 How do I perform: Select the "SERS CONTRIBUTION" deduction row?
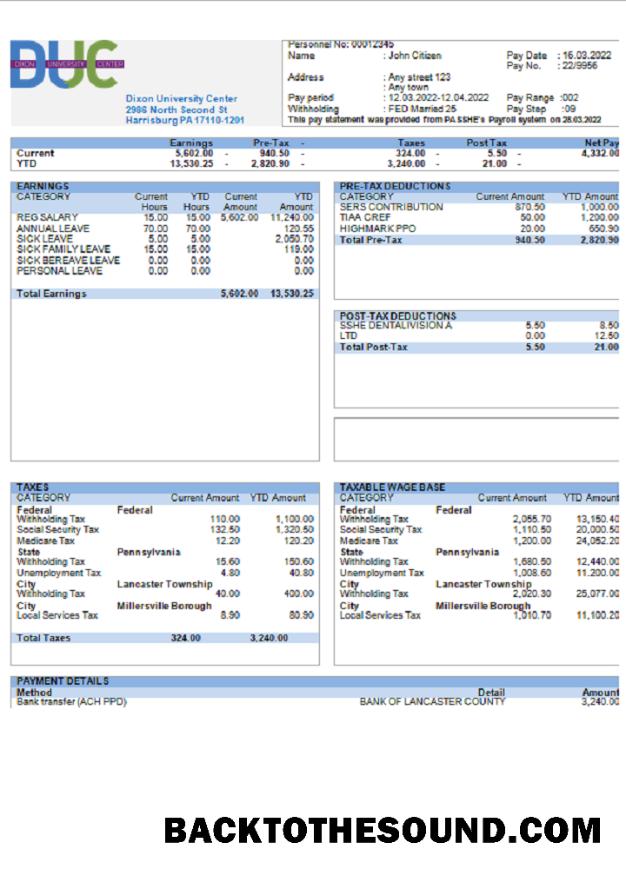392,207
